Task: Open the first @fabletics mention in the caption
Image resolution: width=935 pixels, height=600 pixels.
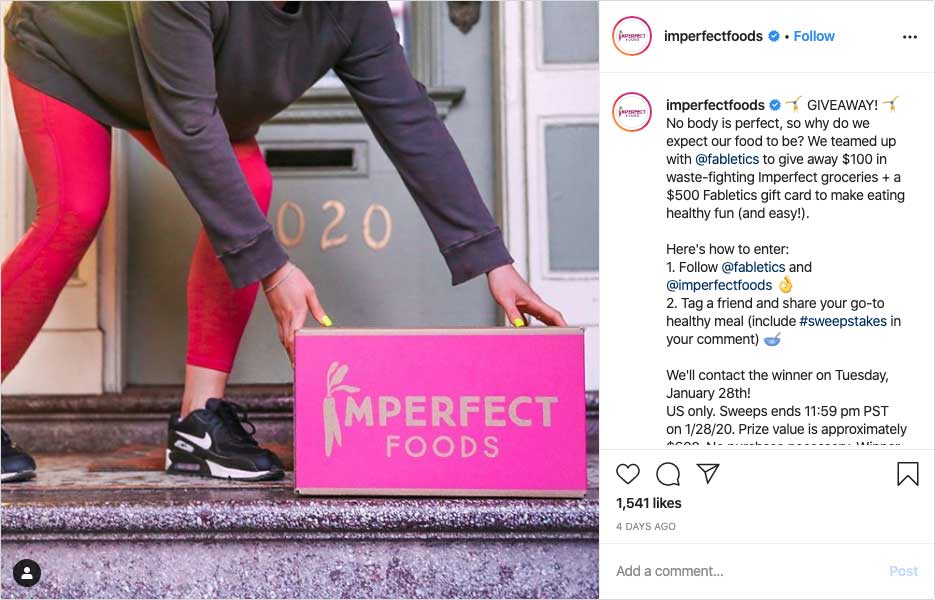Action: [x=727, y=159]
